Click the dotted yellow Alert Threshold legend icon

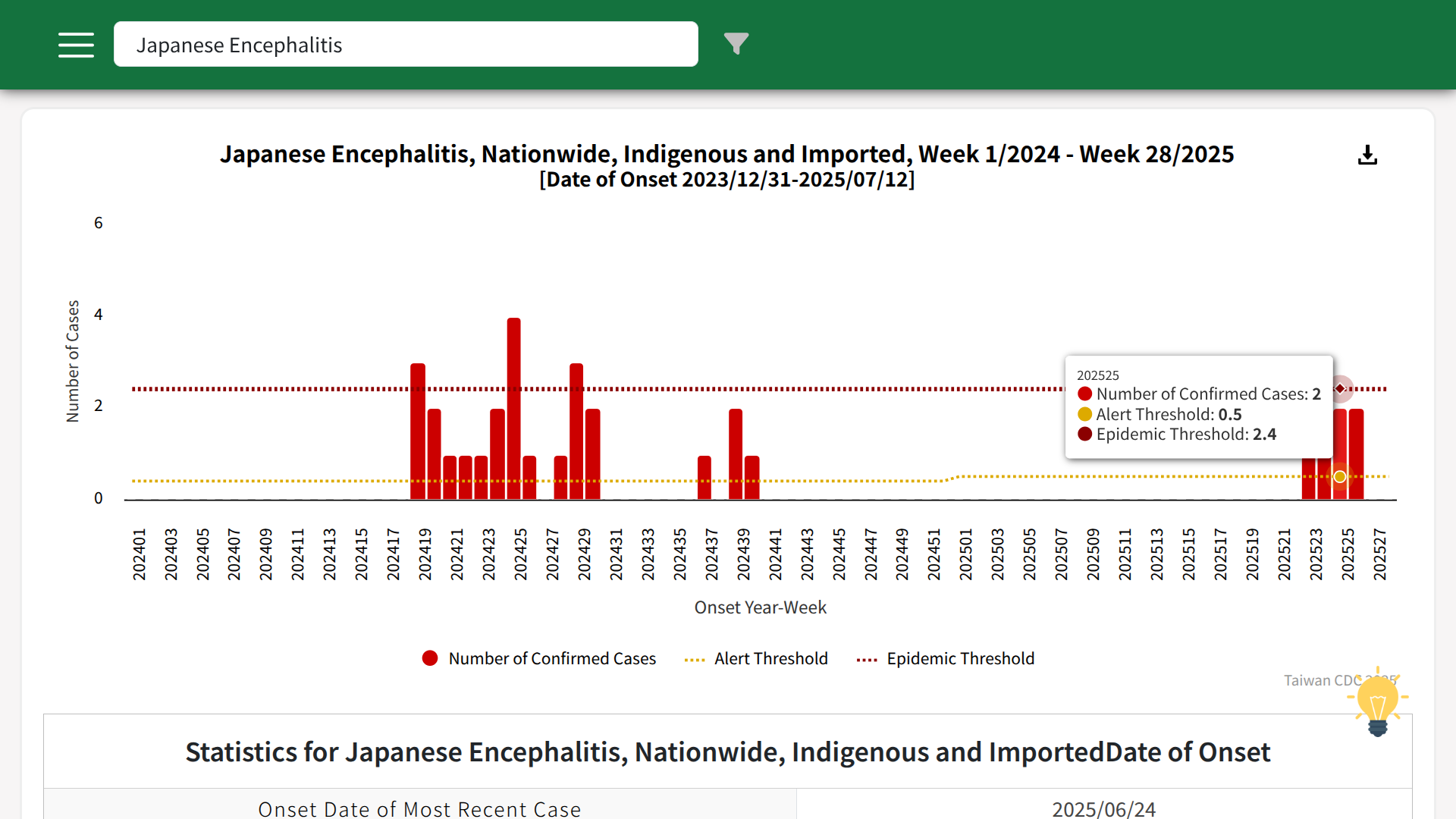[695, 660]
